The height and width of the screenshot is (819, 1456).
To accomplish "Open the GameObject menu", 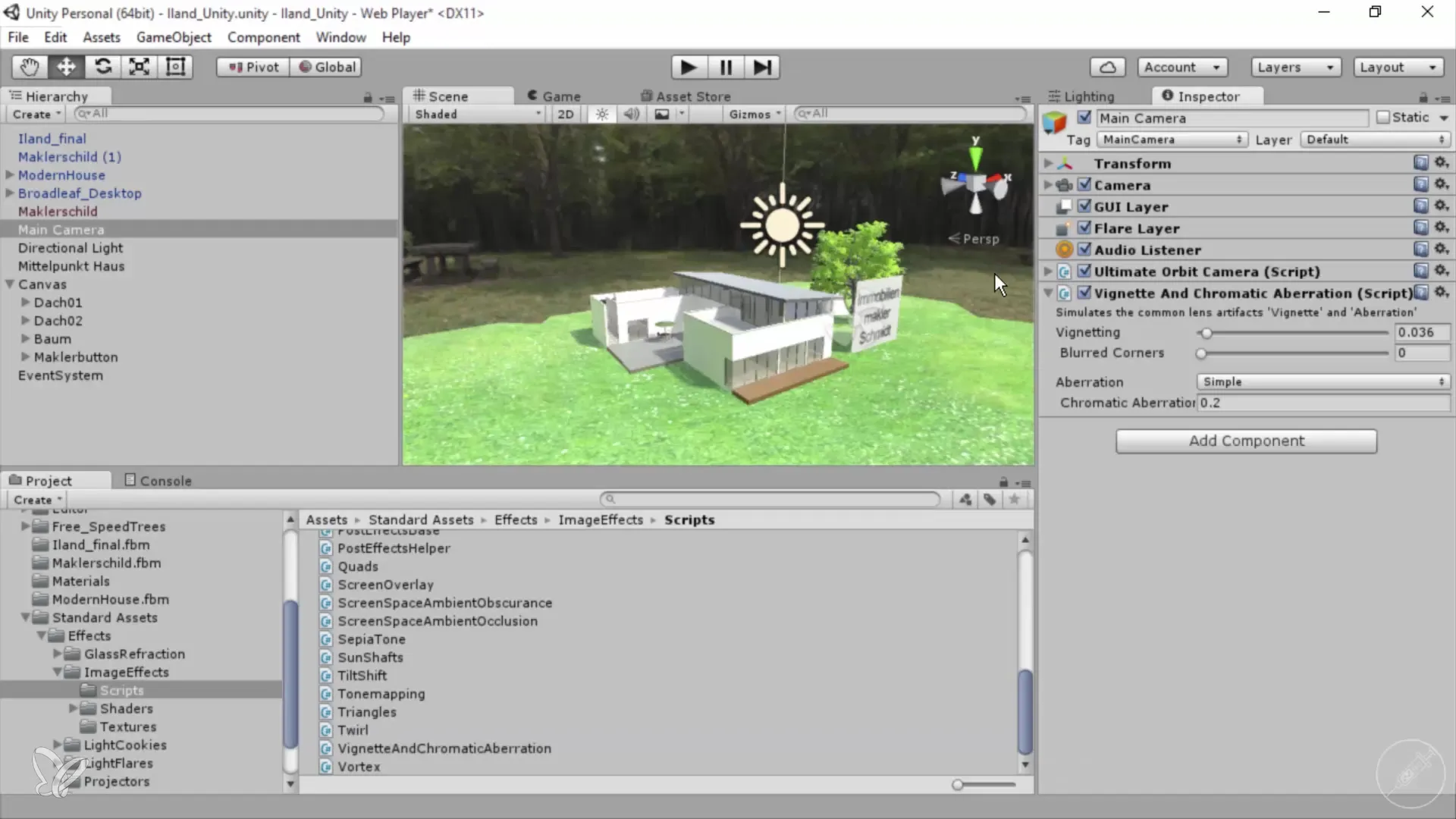I will pyautogui.click(x=174, y=37).
